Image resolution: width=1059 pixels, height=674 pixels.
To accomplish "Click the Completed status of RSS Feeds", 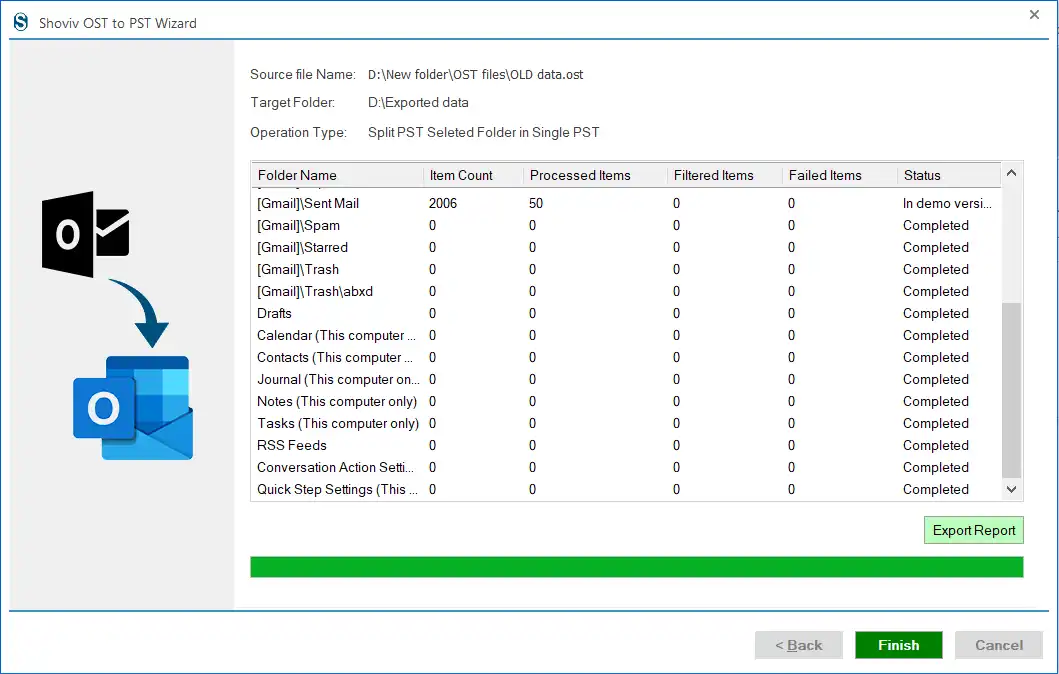I will [935, 445].
